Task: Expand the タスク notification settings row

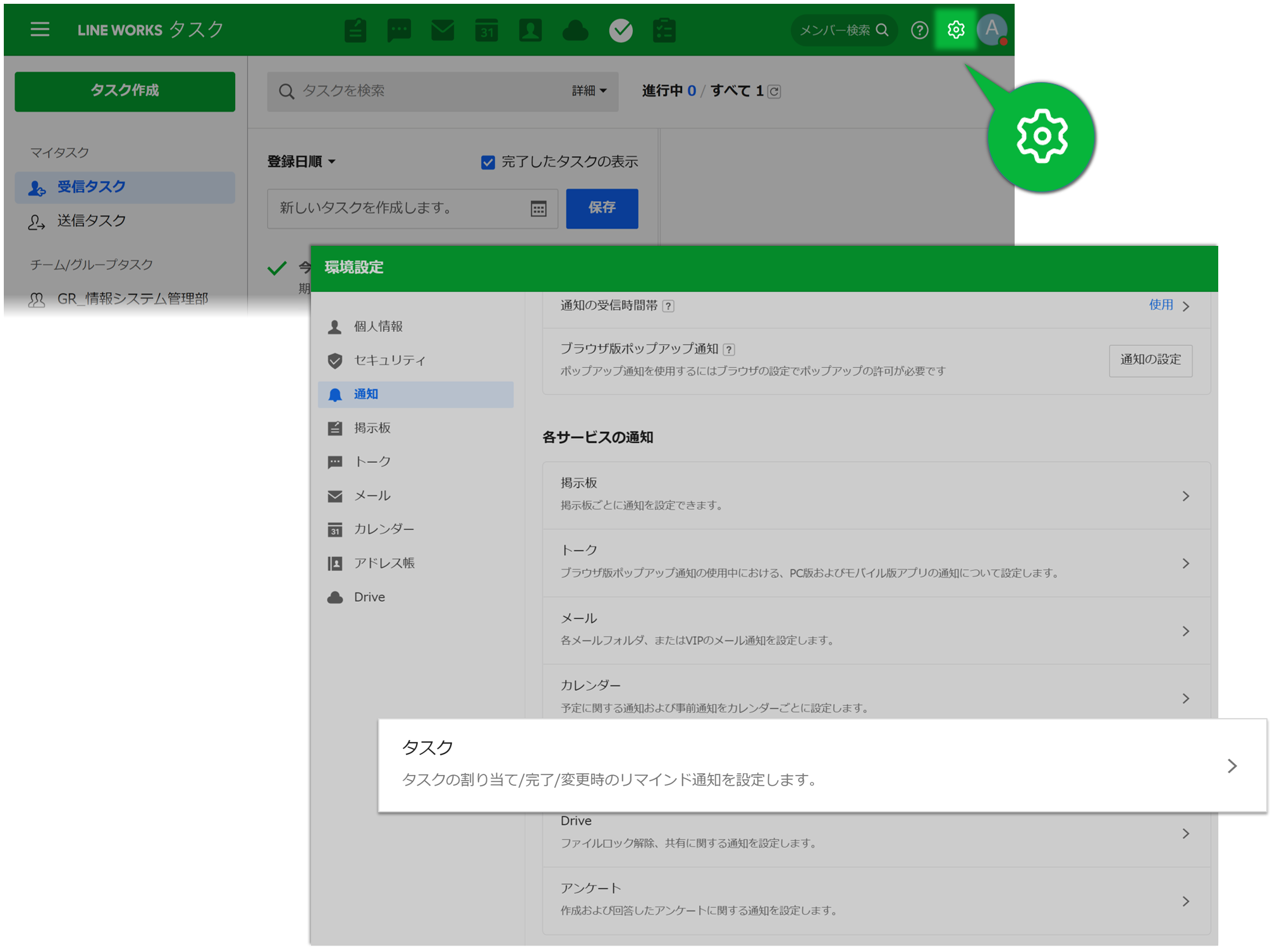Action: coord(822,766)
